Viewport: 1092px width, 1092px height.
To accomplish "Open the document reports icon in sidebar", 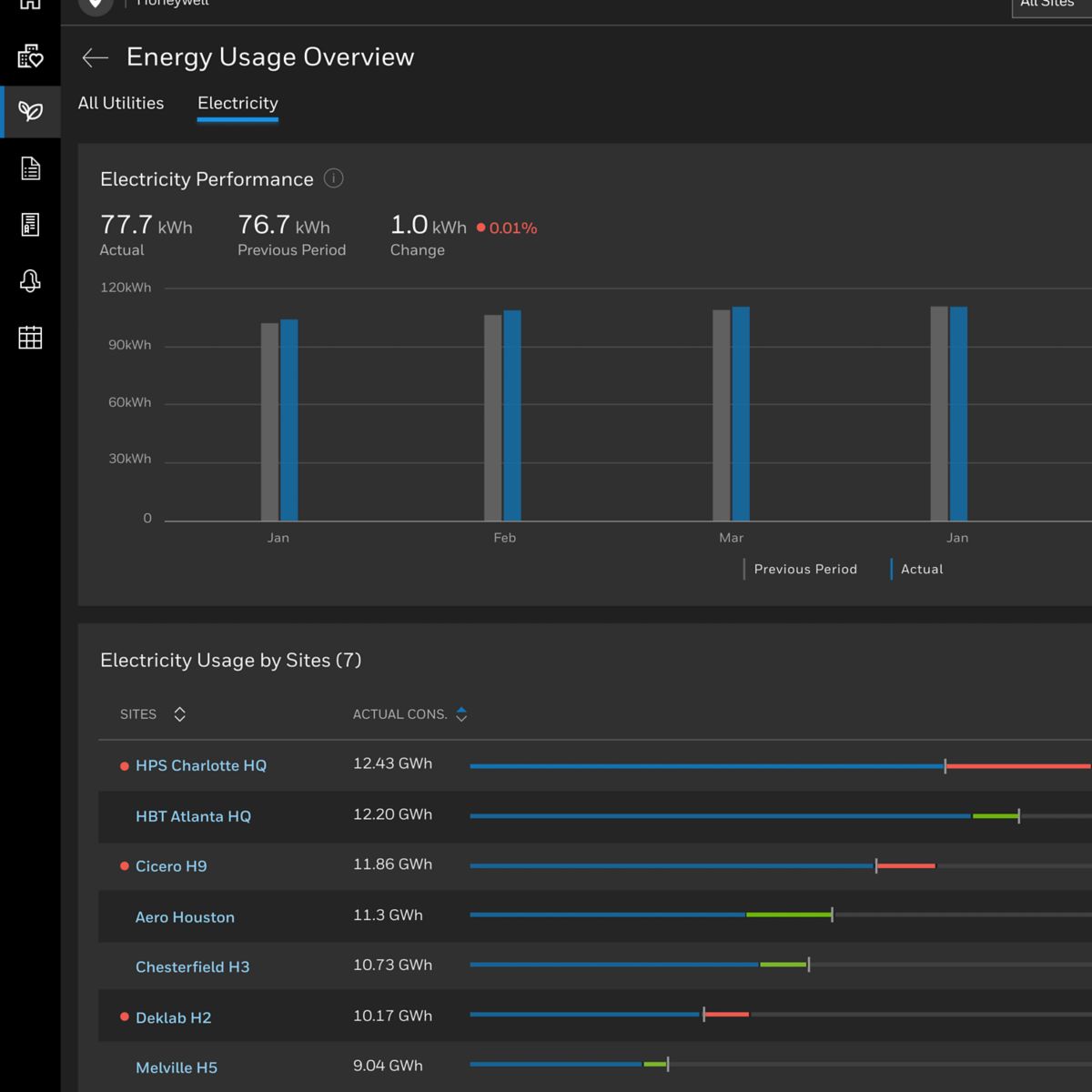I will click(x=30, y=168).
